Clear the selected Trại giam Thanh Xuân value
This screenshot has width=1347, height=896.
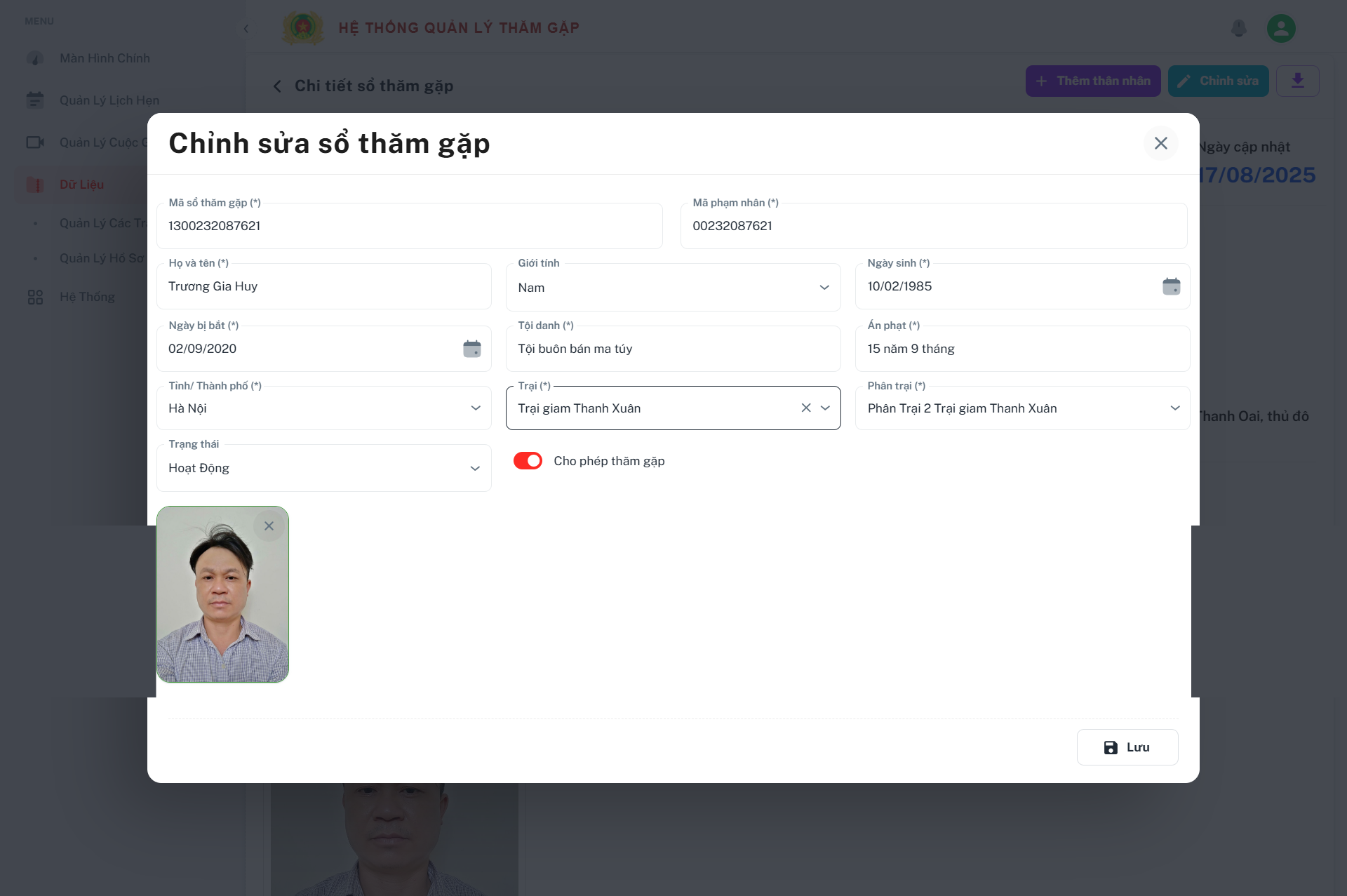(x=806, y=408)
